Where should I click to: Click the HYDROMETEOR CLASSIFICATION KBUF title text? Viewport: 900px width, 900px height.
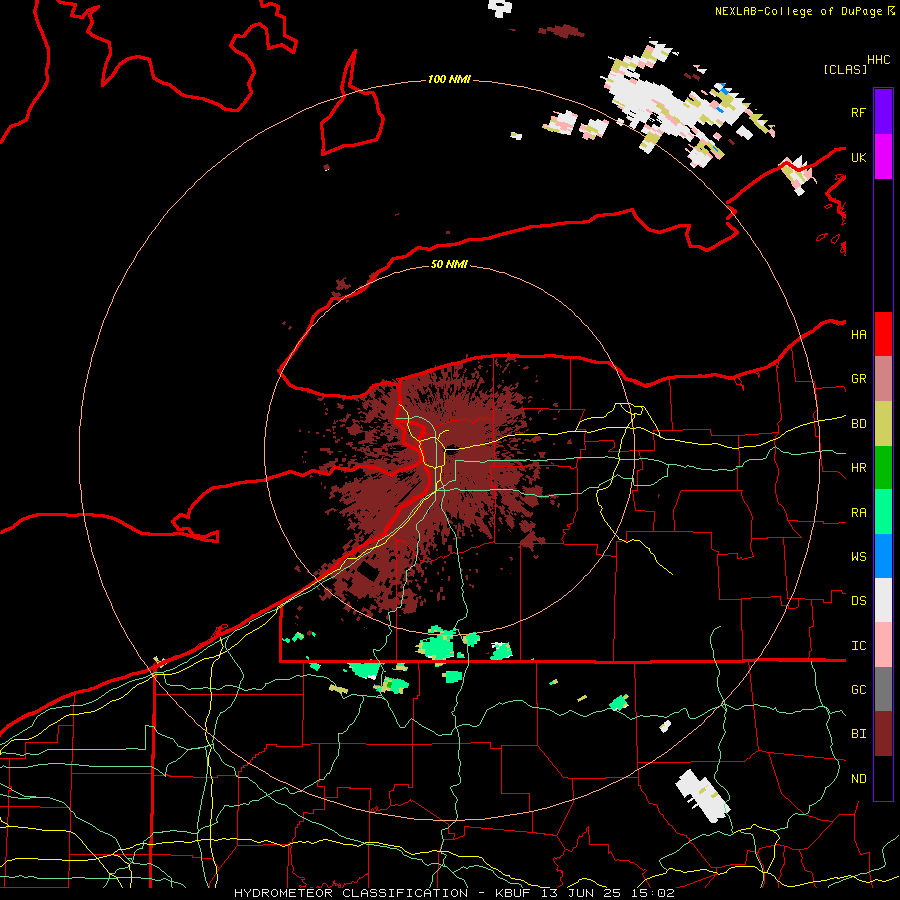click(454, 893)
